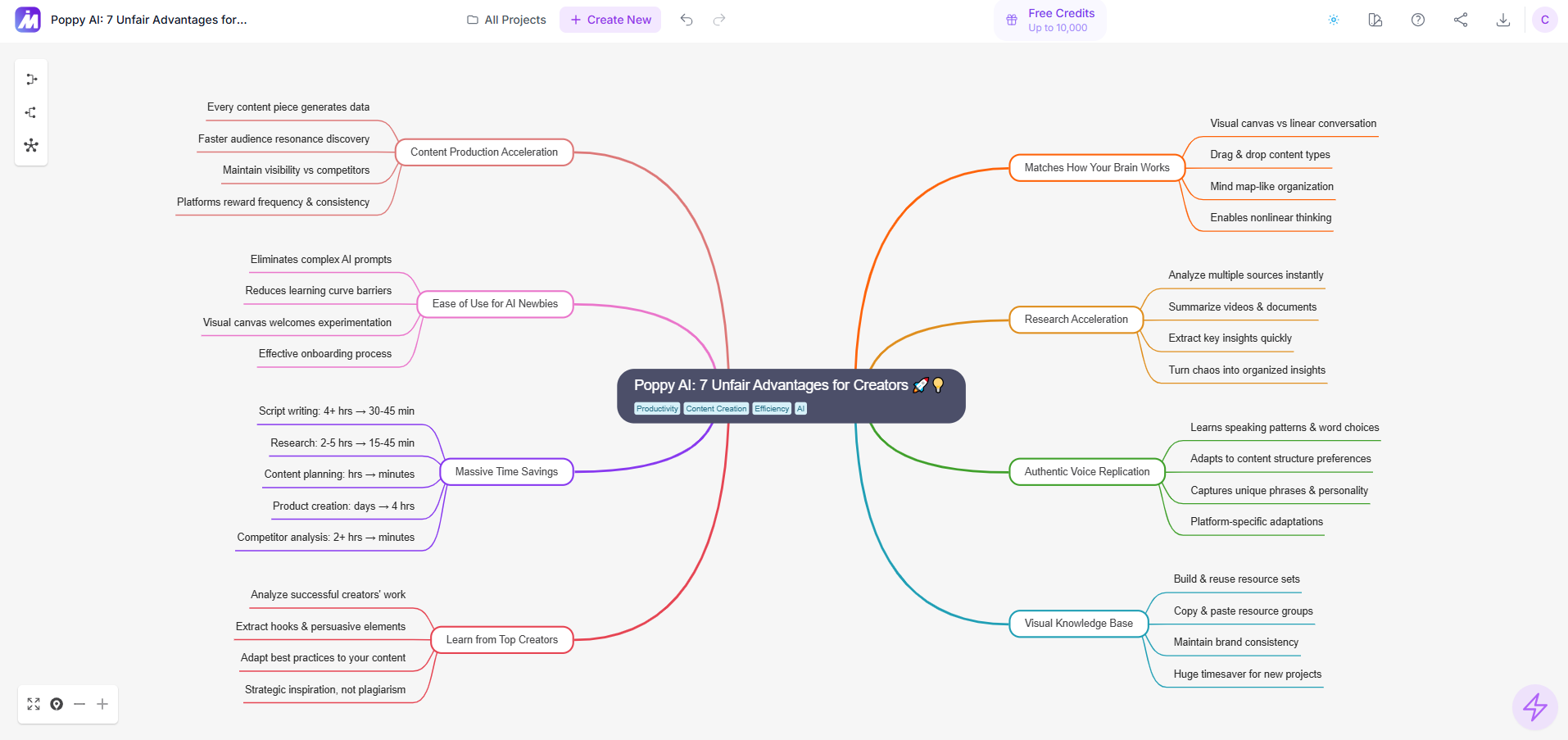Click the share icon in header

coord(1461,20)
